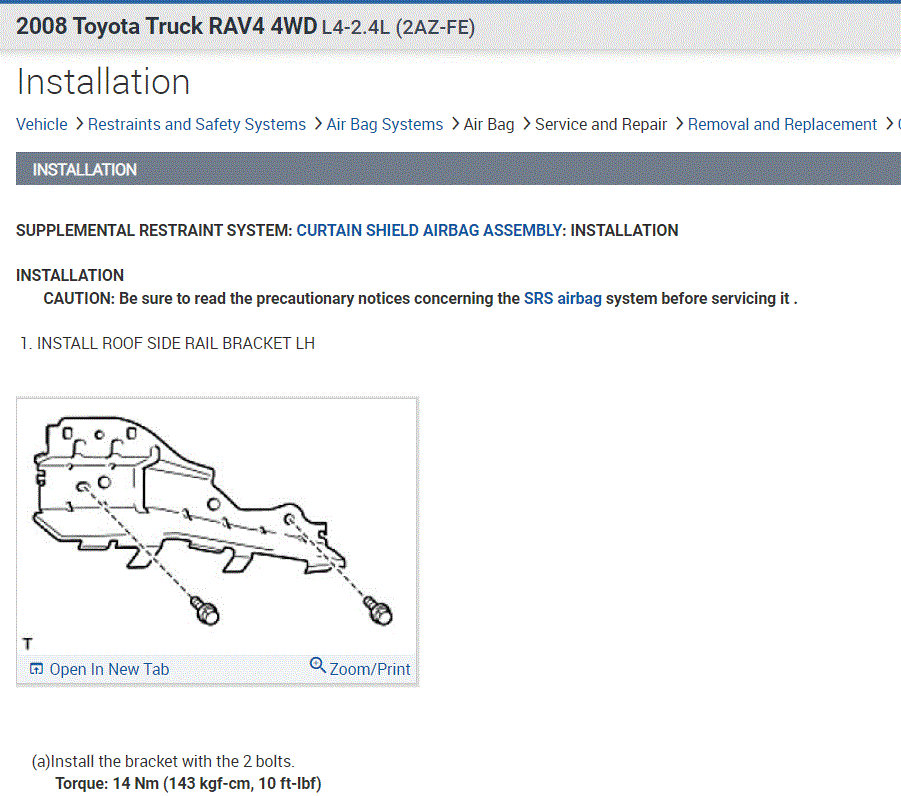The image size is (901, 796).
Task: Click the chevron after Air Bag Systems
Action: pos(455,124)
